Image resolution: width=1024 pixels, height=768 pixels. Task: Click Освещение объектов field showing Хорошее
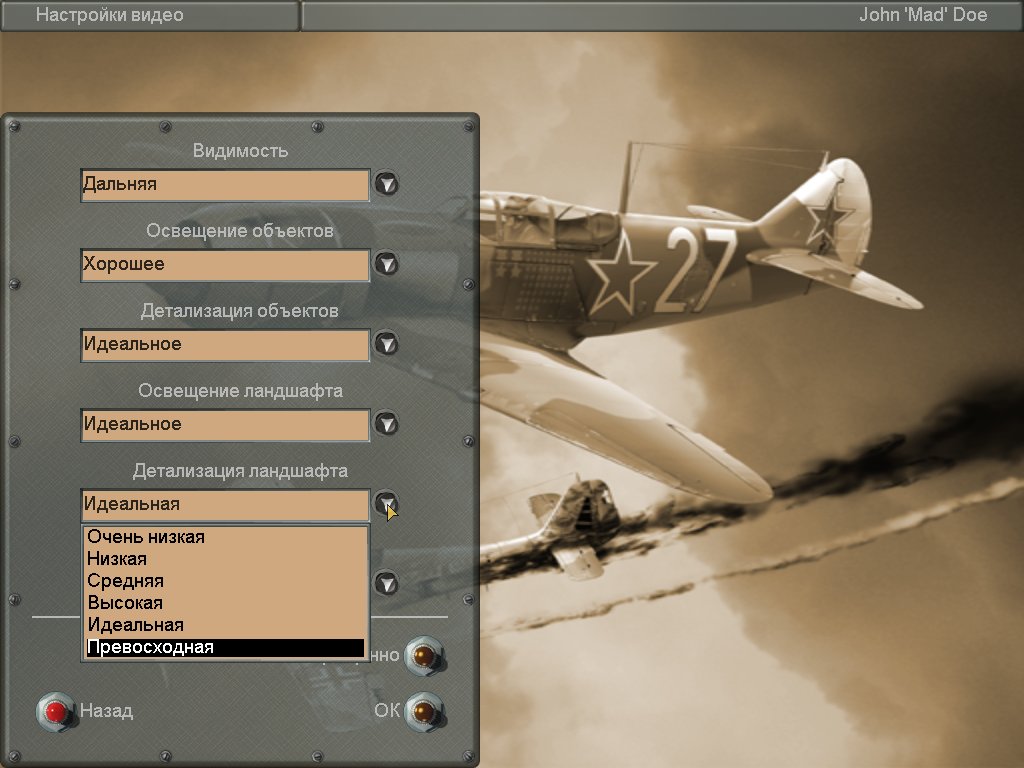click(225, 265)
